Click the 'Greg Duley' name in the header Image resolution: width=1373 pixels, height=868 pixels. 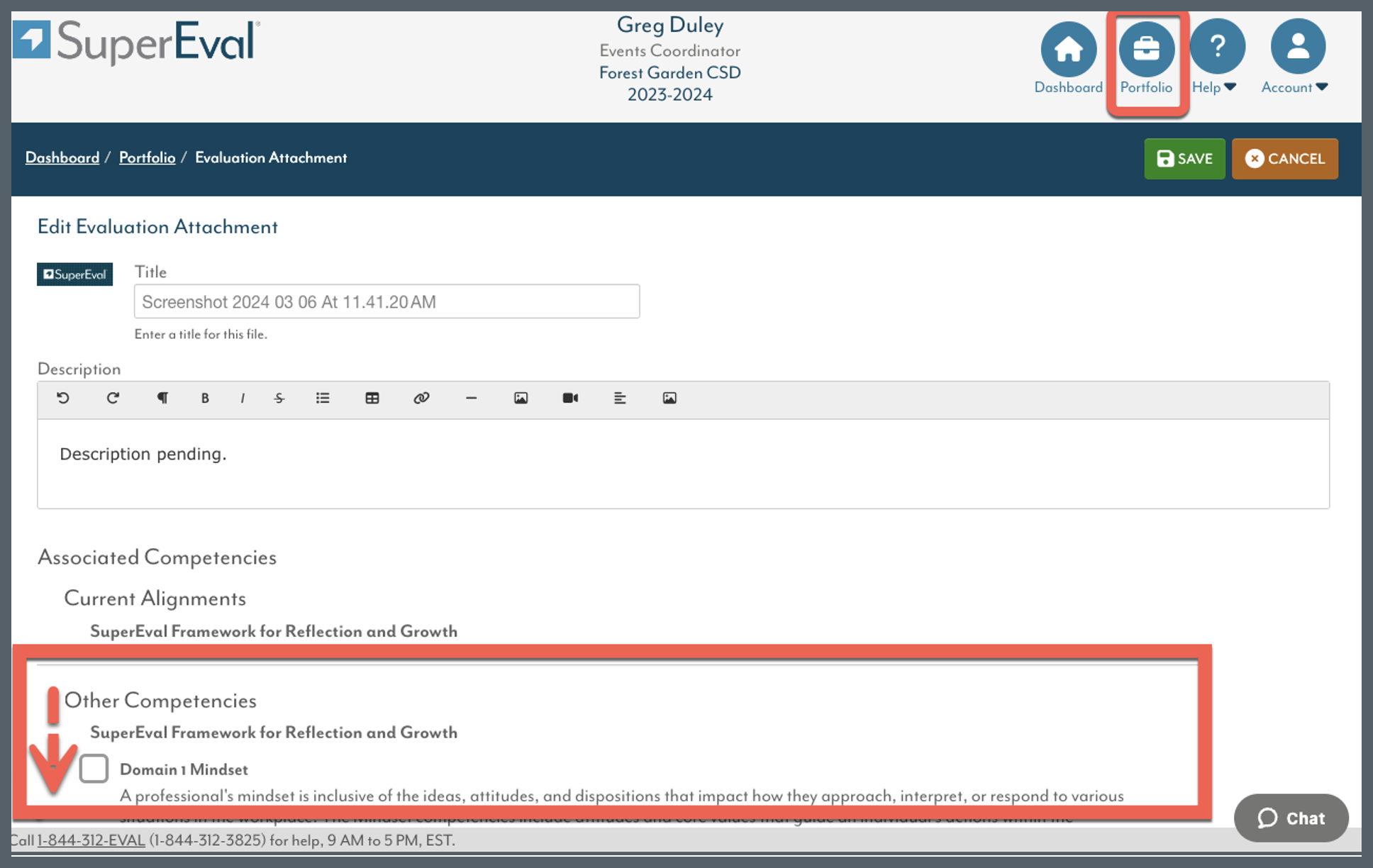tap(670, 25)
